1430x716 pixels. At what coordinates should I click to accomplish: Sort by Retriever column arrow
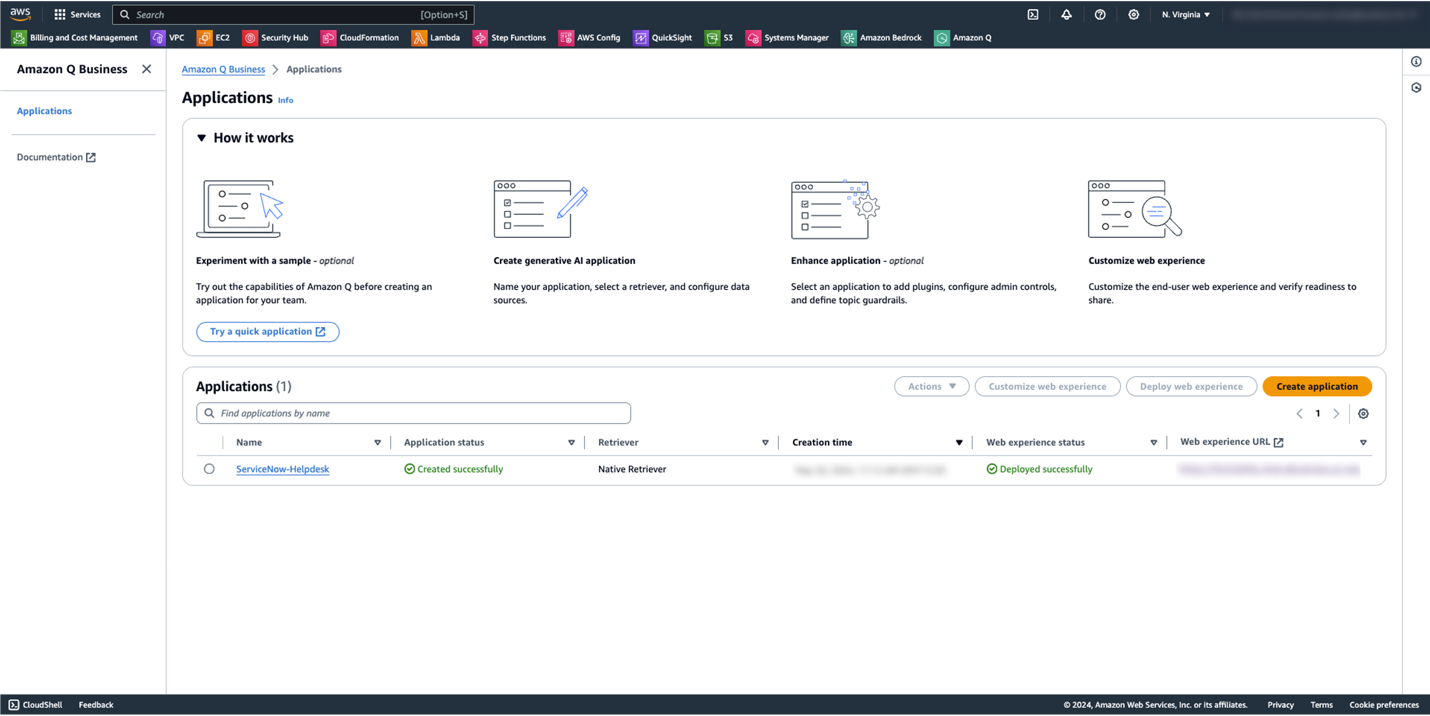pyautogui.click(x=765, y=443)
